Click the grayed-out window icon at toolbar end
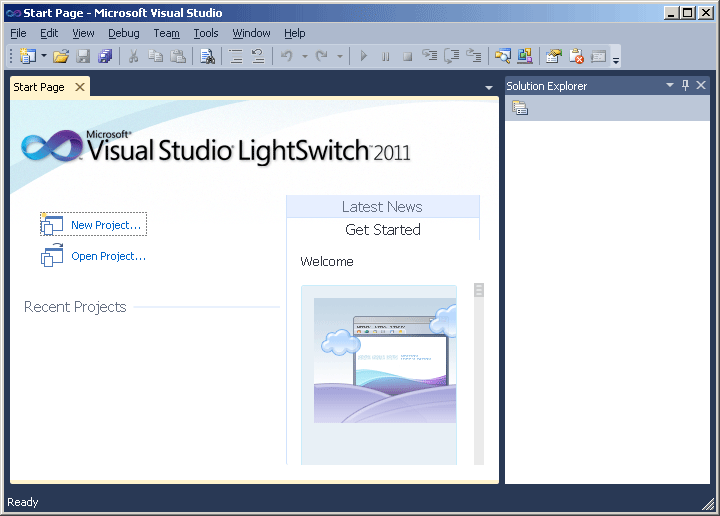720x516 pixels. [598, 56]
